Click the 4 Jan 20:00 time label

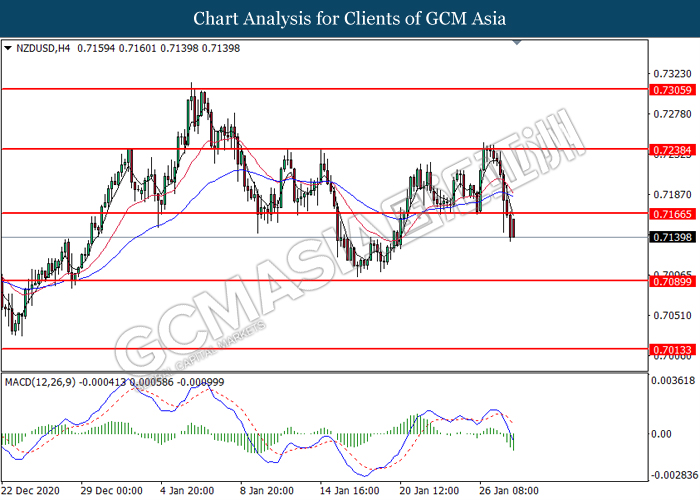(x=187, y=491)
